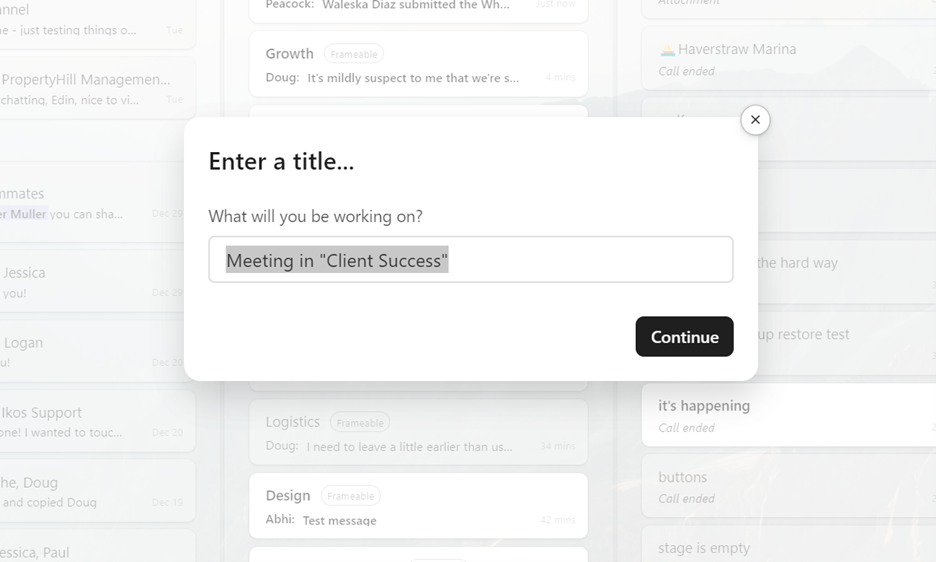Click the Continue button

click(x=684, y=337)
